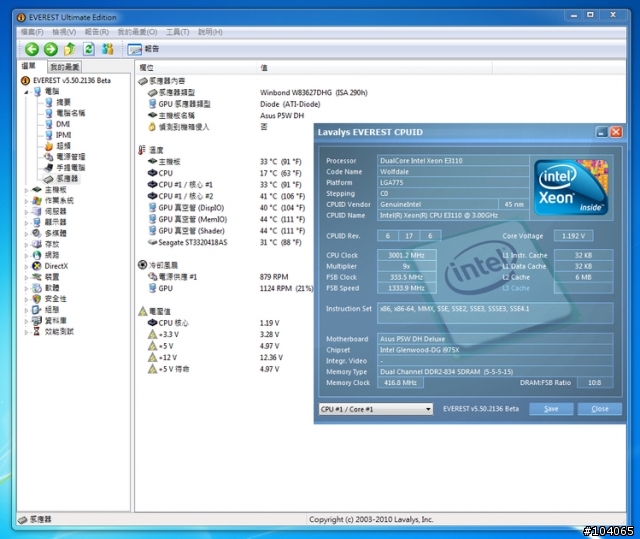The height and width of the screenshot is (539, 640).
Task: Open the 報告 report toolbar button
Action: 143,49
